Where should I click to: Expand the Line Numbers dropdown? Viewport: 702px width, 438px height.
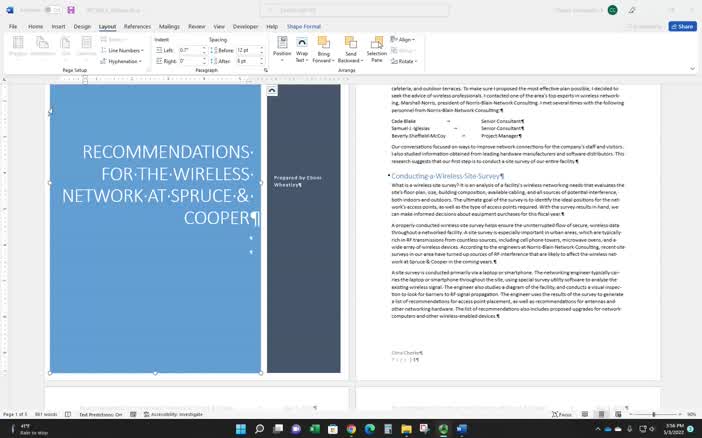124,50
